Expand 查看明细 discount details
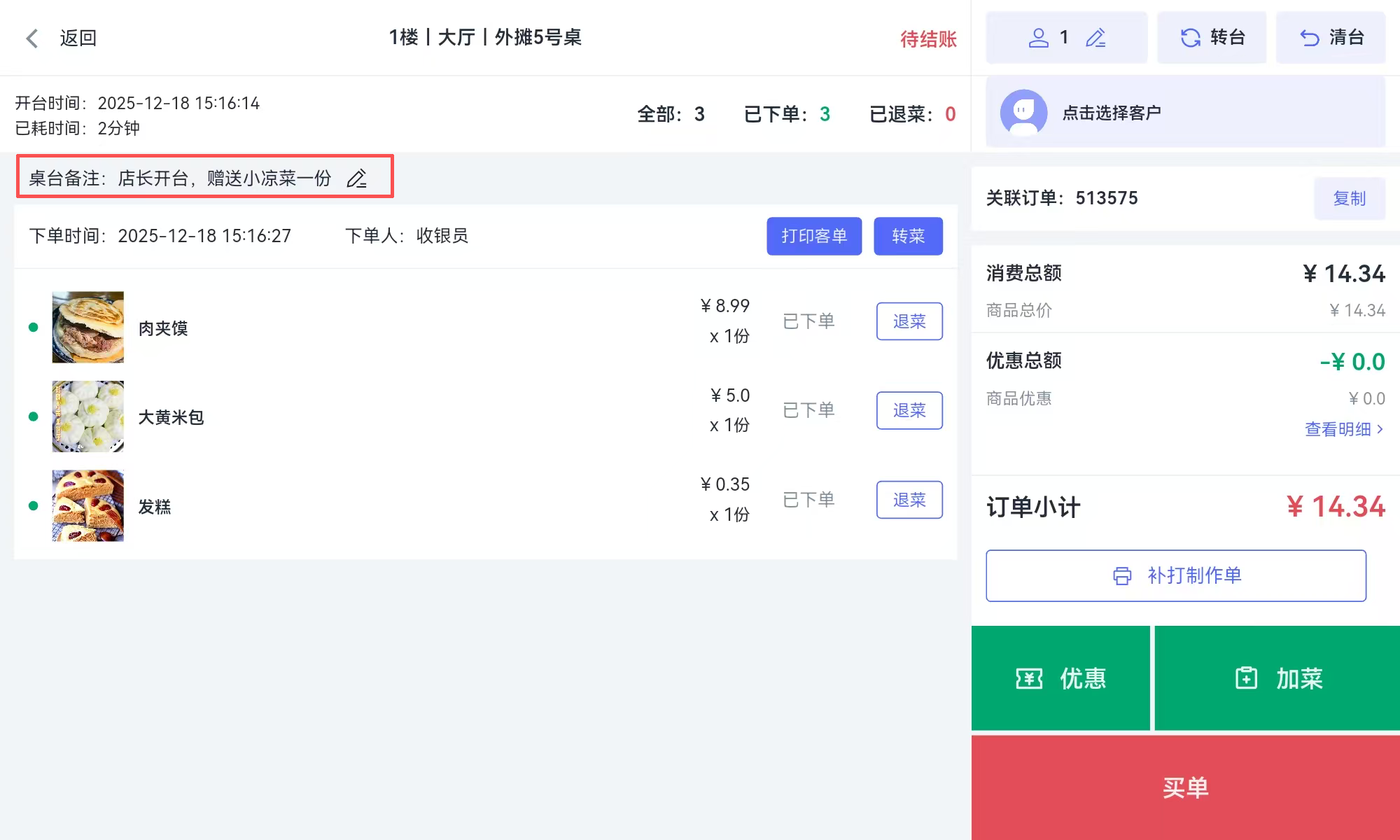This screenshot has width=1400, height=840. [x=1344, y=429]
